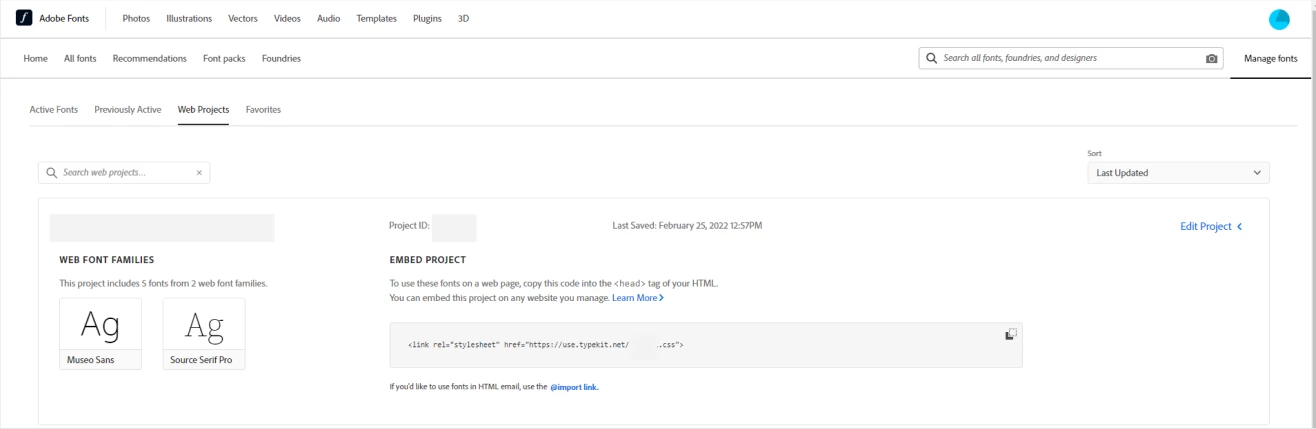
Task: Open Audio in the top navigation
Action: click(329, 19)
